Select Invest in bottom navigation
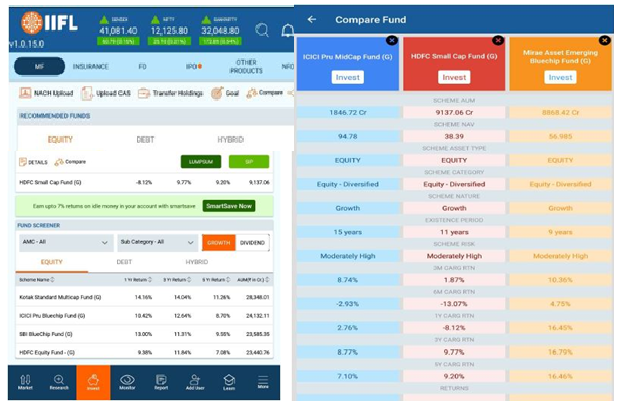Image resolution: width=622 pixels, height=410 pixels. click(x=93, y=382)
